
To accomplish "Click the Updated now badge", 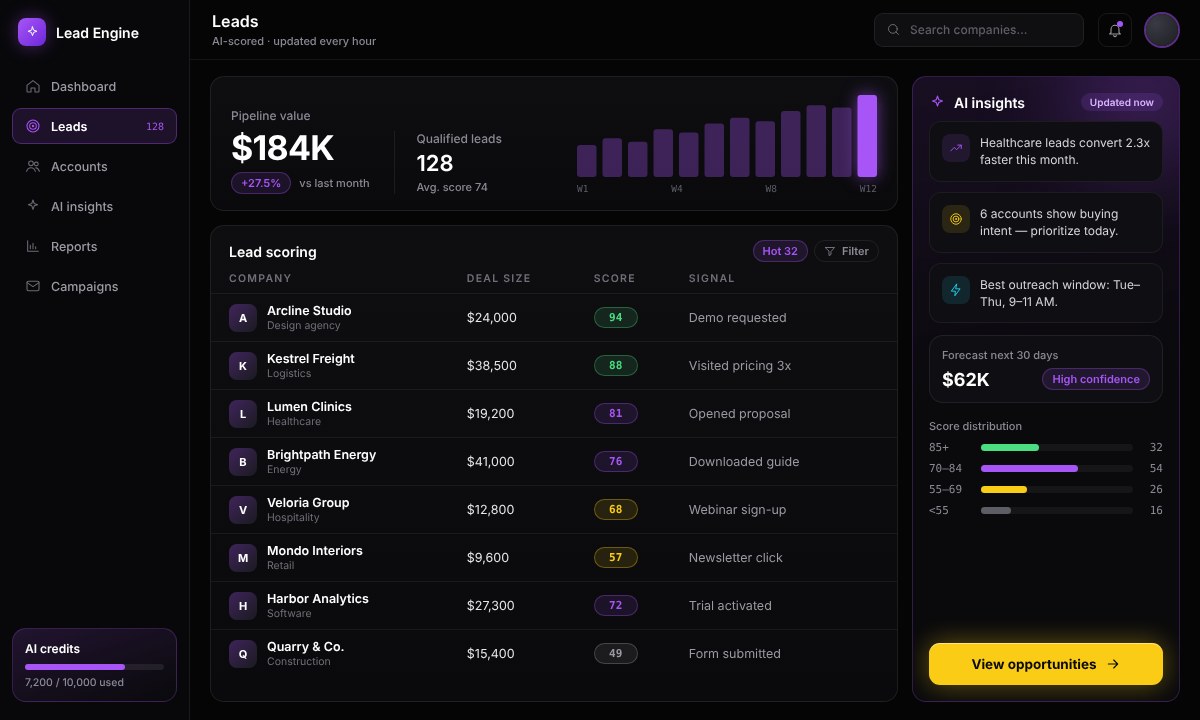I will pos(1121,102).
